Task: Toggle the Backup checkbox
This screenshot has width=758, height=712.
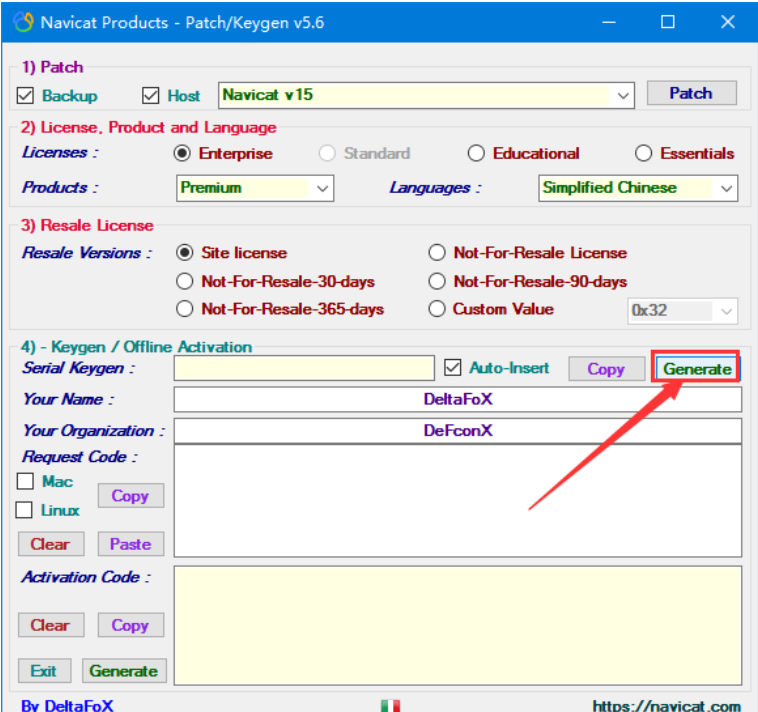Action: click(x=25, y=96)
